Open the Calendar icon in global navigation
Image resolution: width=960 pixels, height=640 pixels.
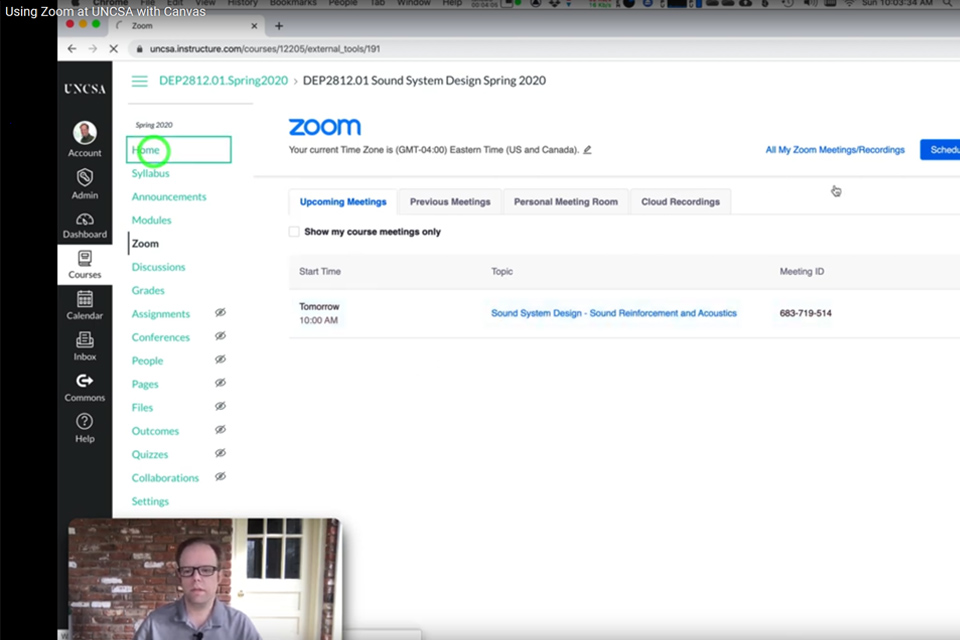[x=85, y=299]
